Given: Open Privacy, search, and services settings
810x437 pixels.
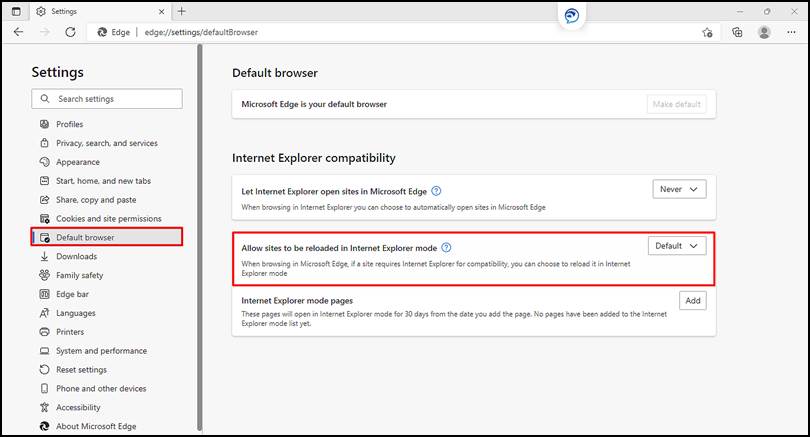Looking at the screenshot, I should (106, 143).
